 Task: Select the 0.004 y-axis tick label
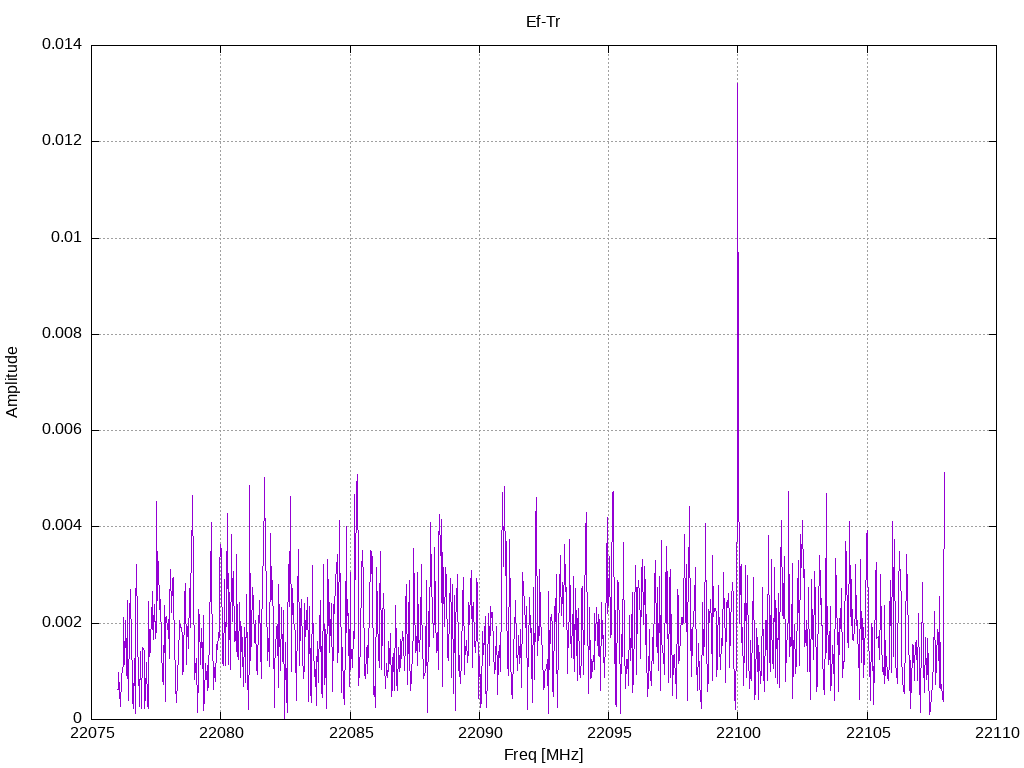coord(61,526)
